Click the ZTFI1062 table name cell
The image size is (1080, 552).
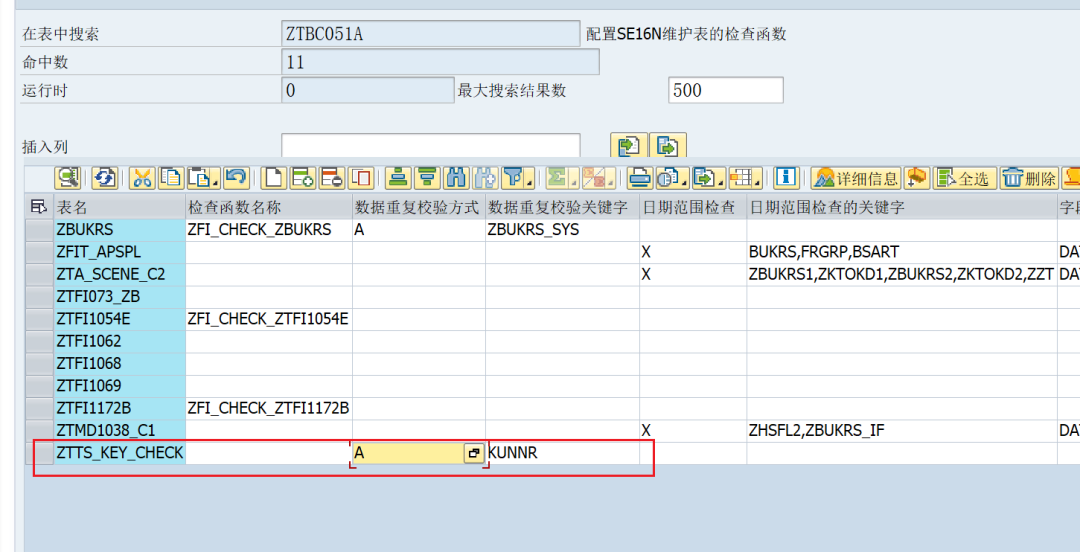pos(120,341)
